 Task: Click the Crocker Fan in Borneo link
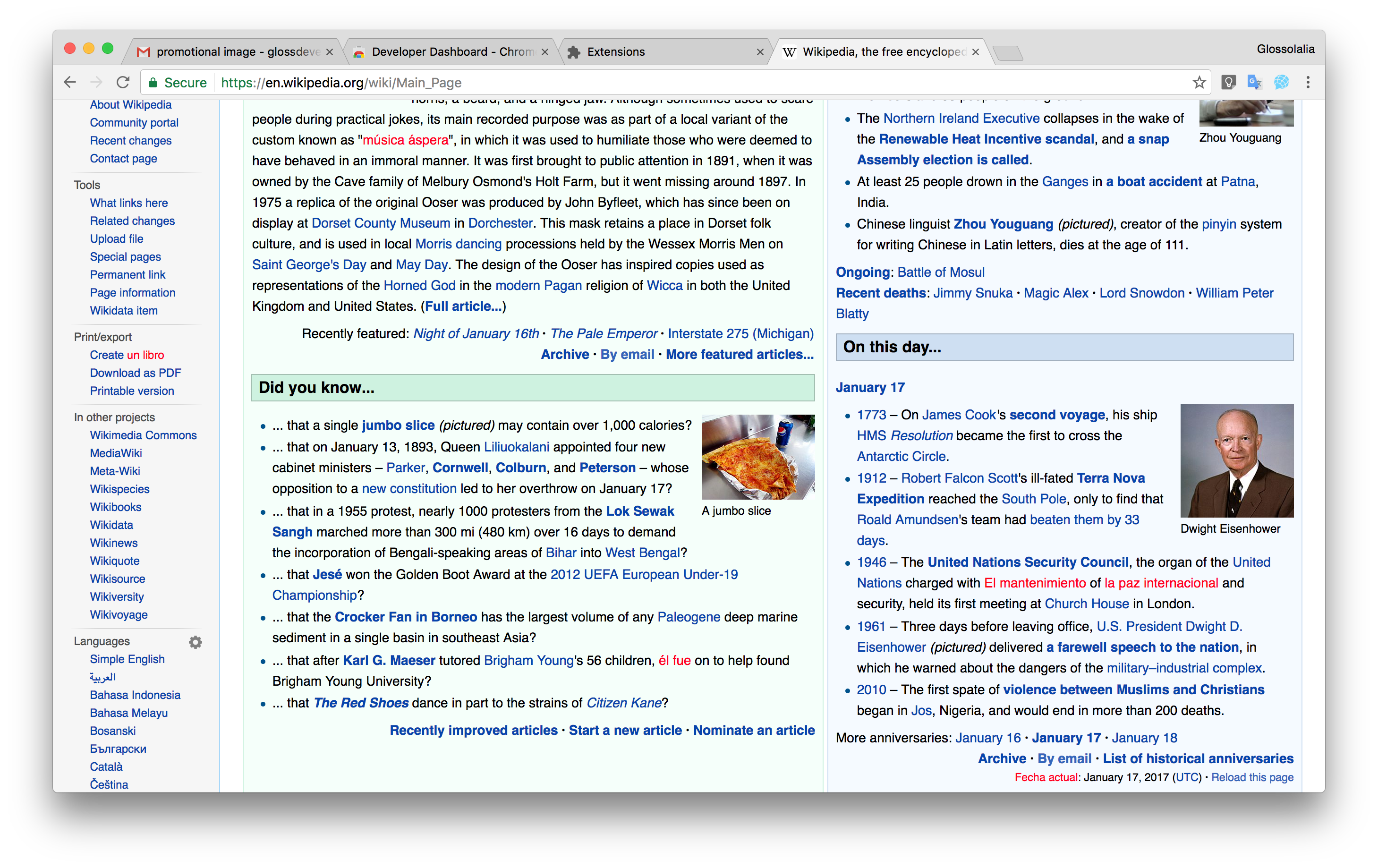pos(406,617)
